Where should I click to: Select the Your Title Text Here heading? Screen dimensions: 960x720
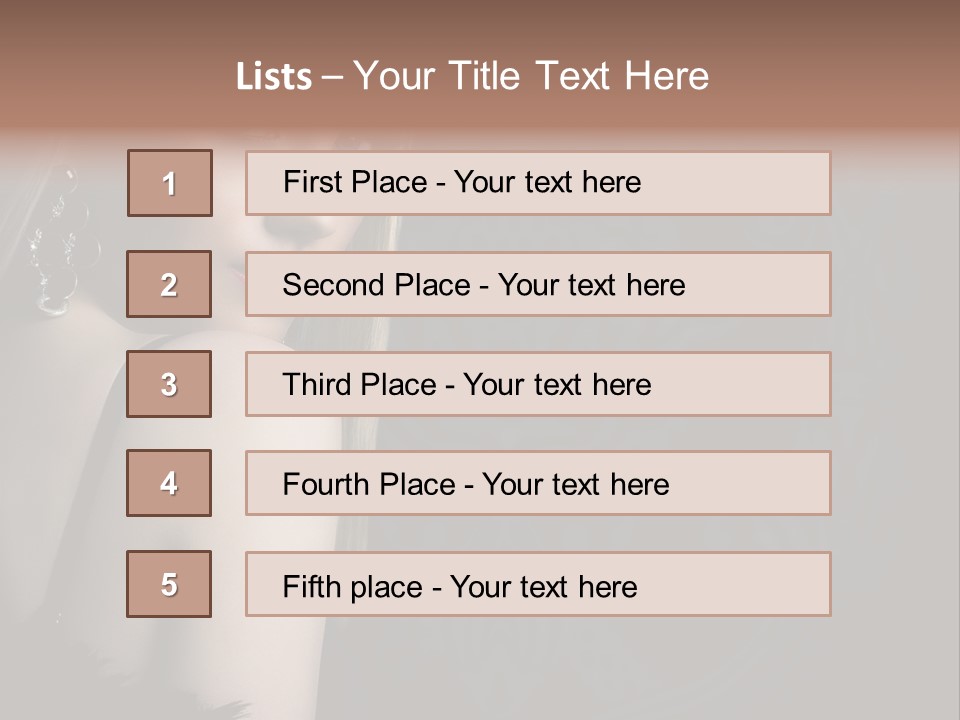point(531,76)
